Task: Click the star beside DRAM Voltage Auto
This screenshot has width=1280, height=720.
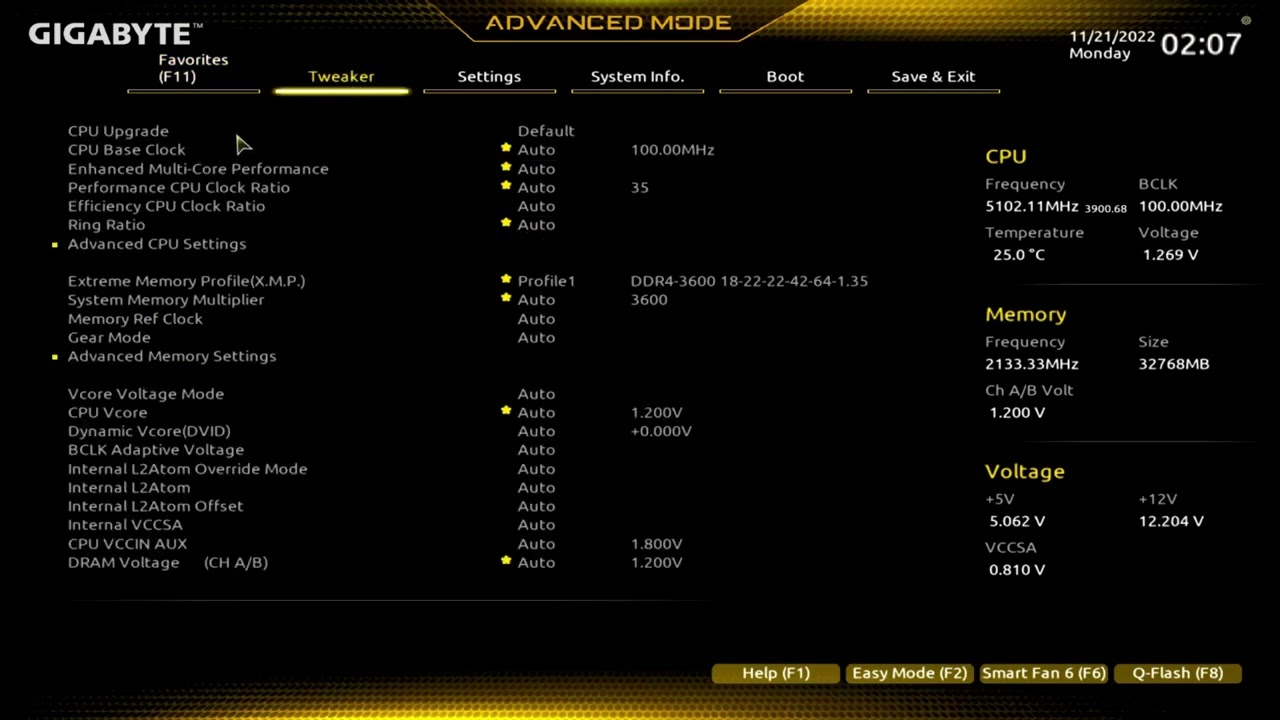Action: [x=506, y=561]
